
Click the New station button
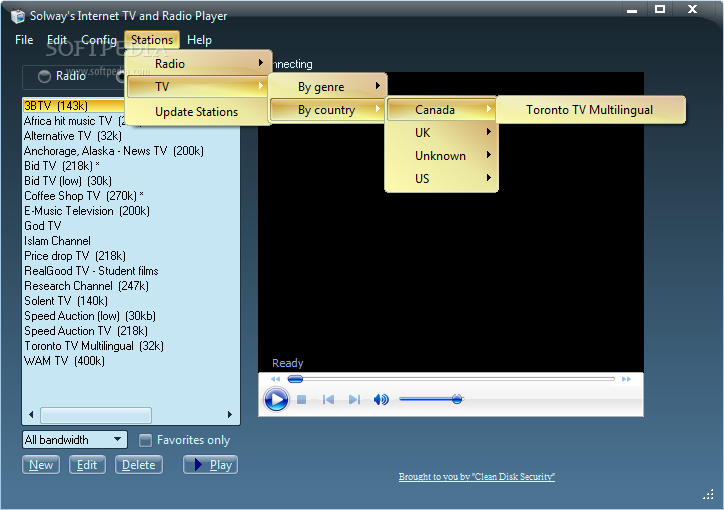click(41, 465)
